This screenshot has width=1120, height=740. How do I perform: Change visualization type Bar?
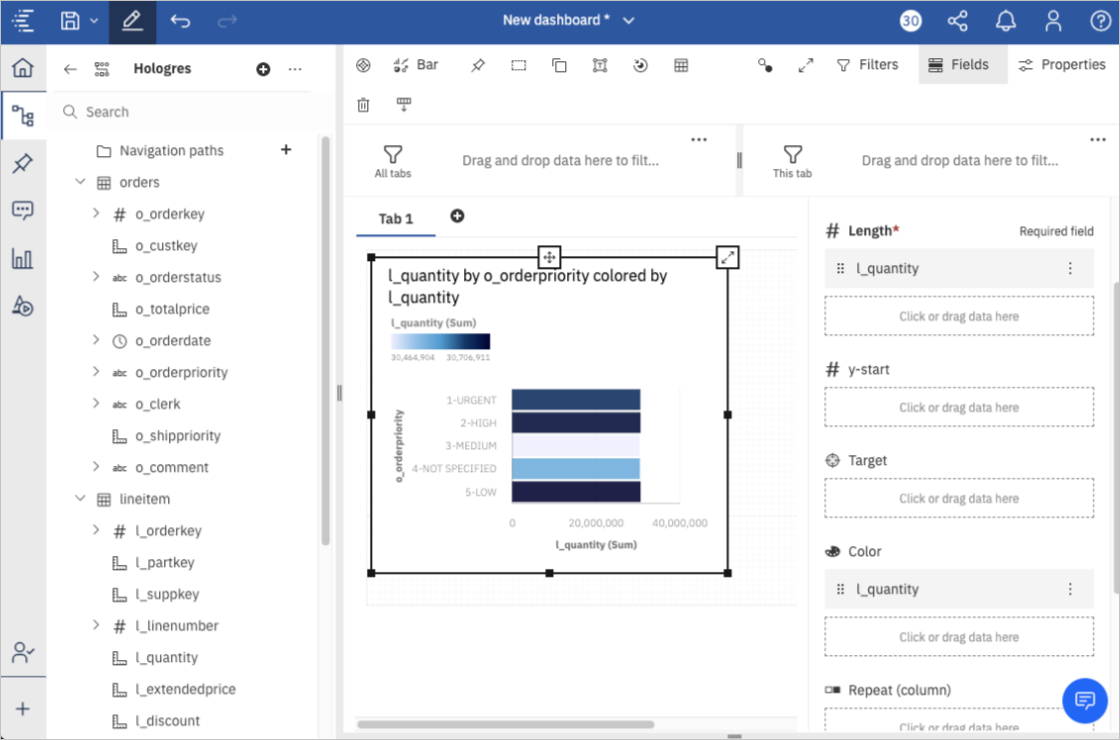coord(416,65)
